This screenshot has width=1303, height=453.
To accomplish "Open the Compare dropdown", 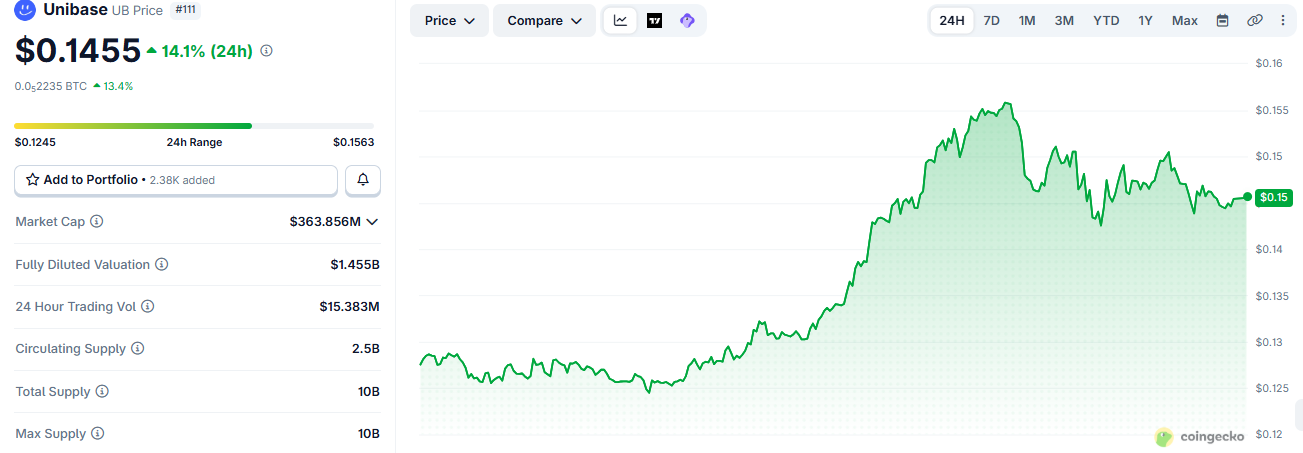I will click(x=544, y=20).
